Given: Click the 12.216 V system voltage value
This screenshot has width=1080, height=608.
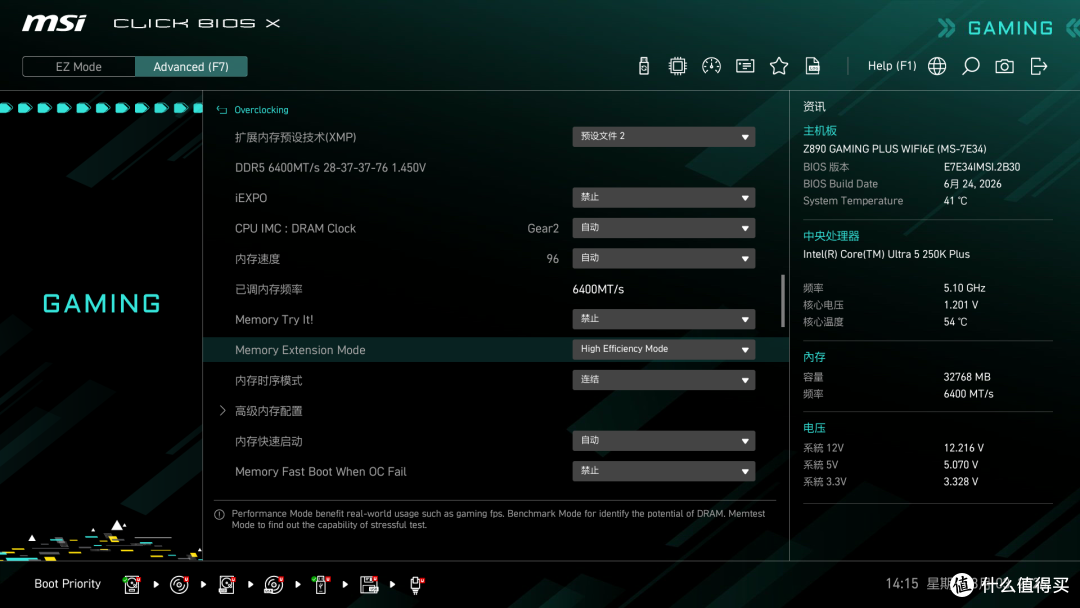Looking at the screenshot, I should [964, 448].
